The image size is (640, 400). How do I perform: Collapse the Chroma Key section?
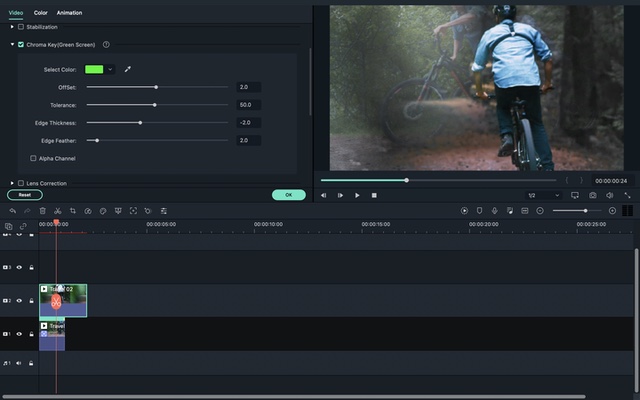(12, 44)
